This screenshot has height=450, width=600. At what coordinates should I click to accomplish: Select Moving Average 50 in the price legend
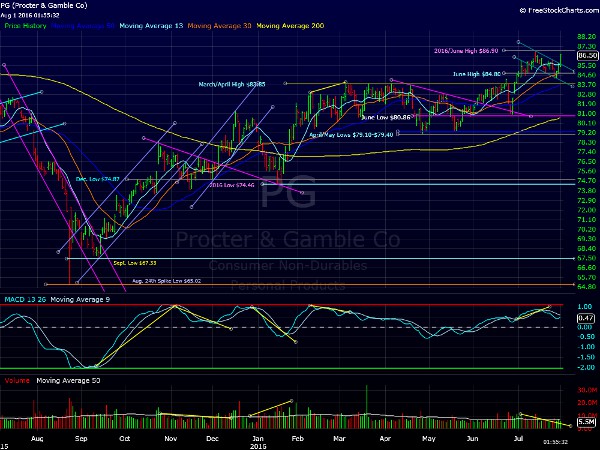point(83,26)
